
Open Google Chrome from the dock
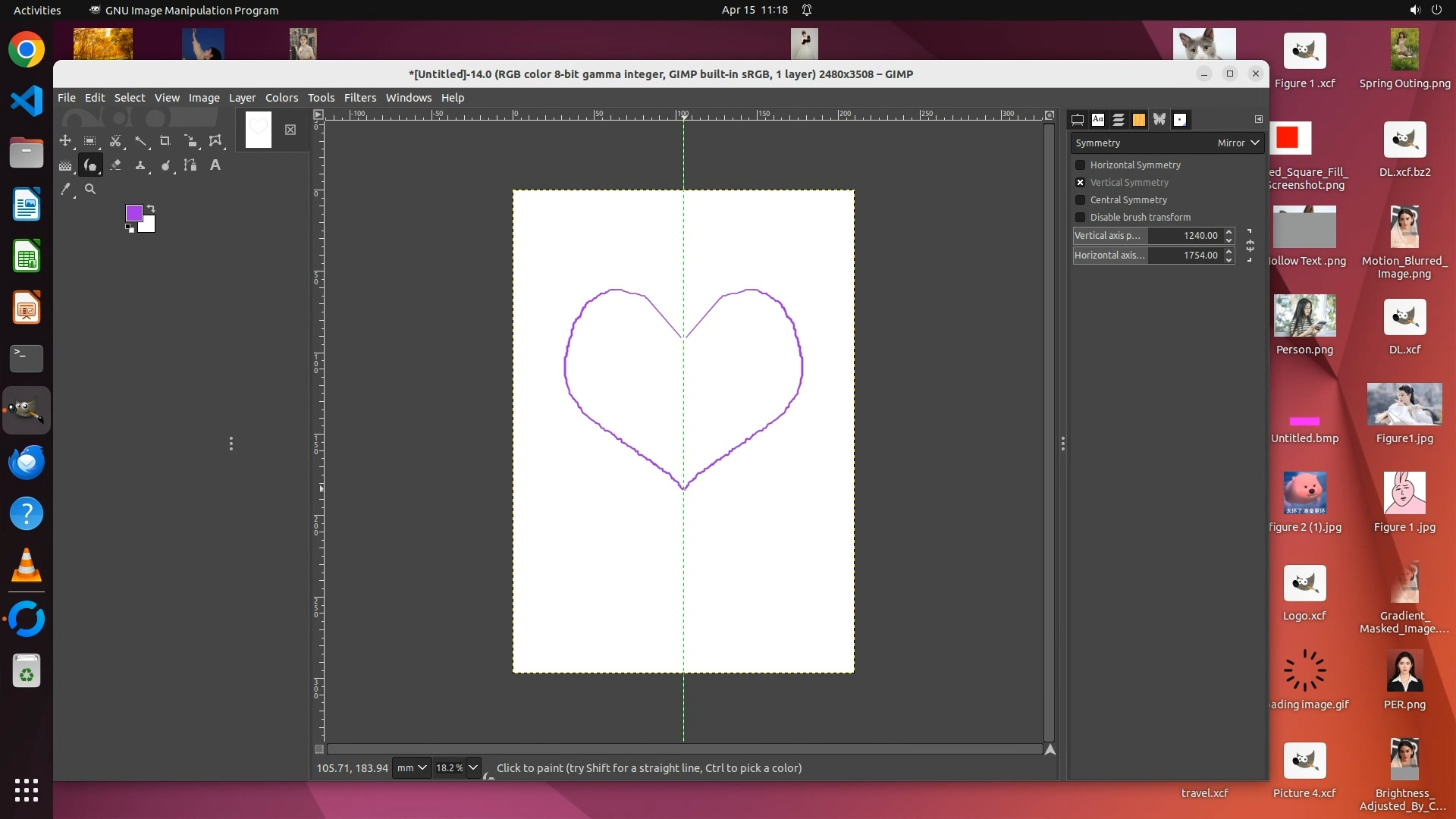click(x=27, y=50)
